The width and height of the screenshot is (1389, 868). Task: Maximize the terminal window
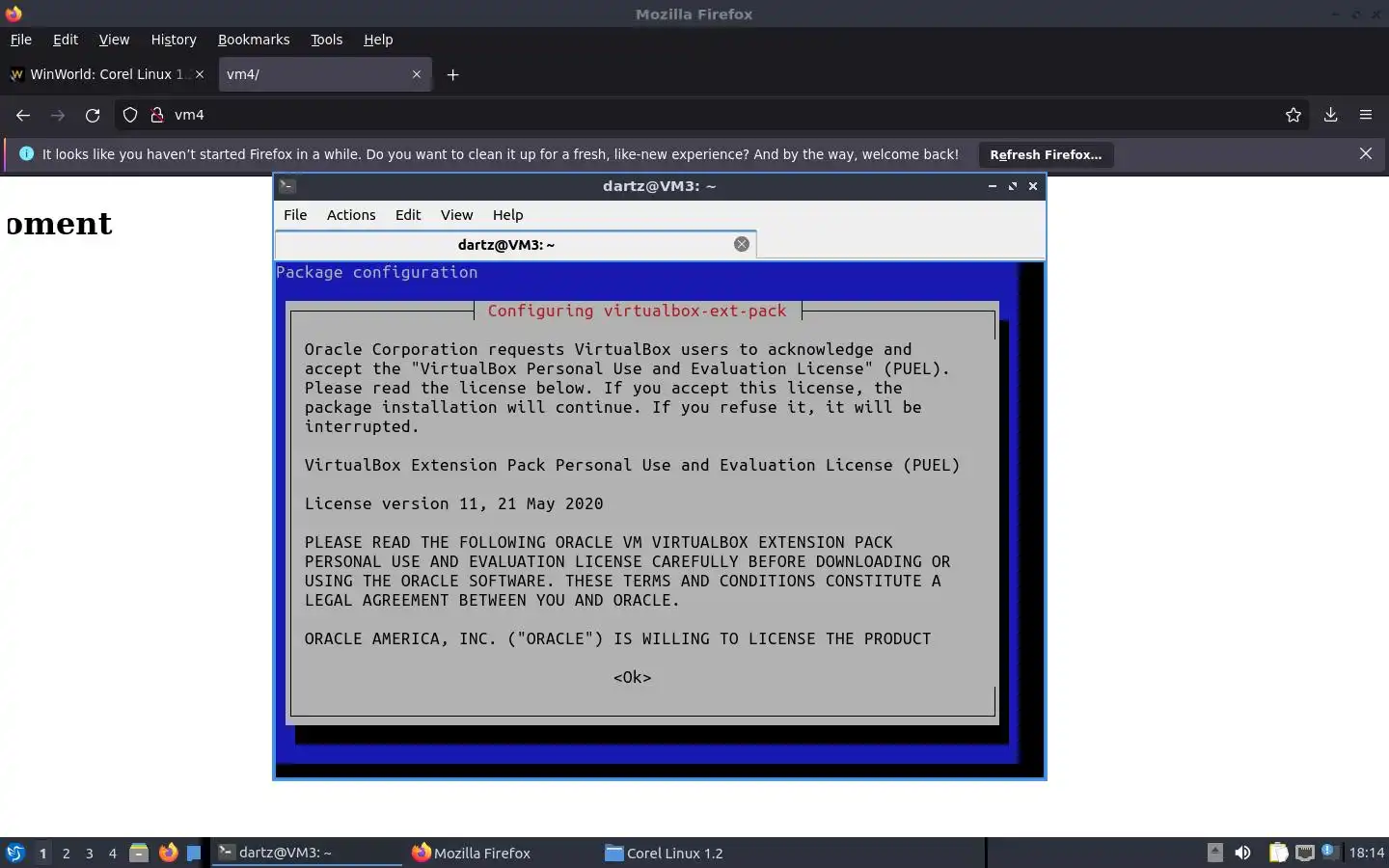[x=1013, y=186]
